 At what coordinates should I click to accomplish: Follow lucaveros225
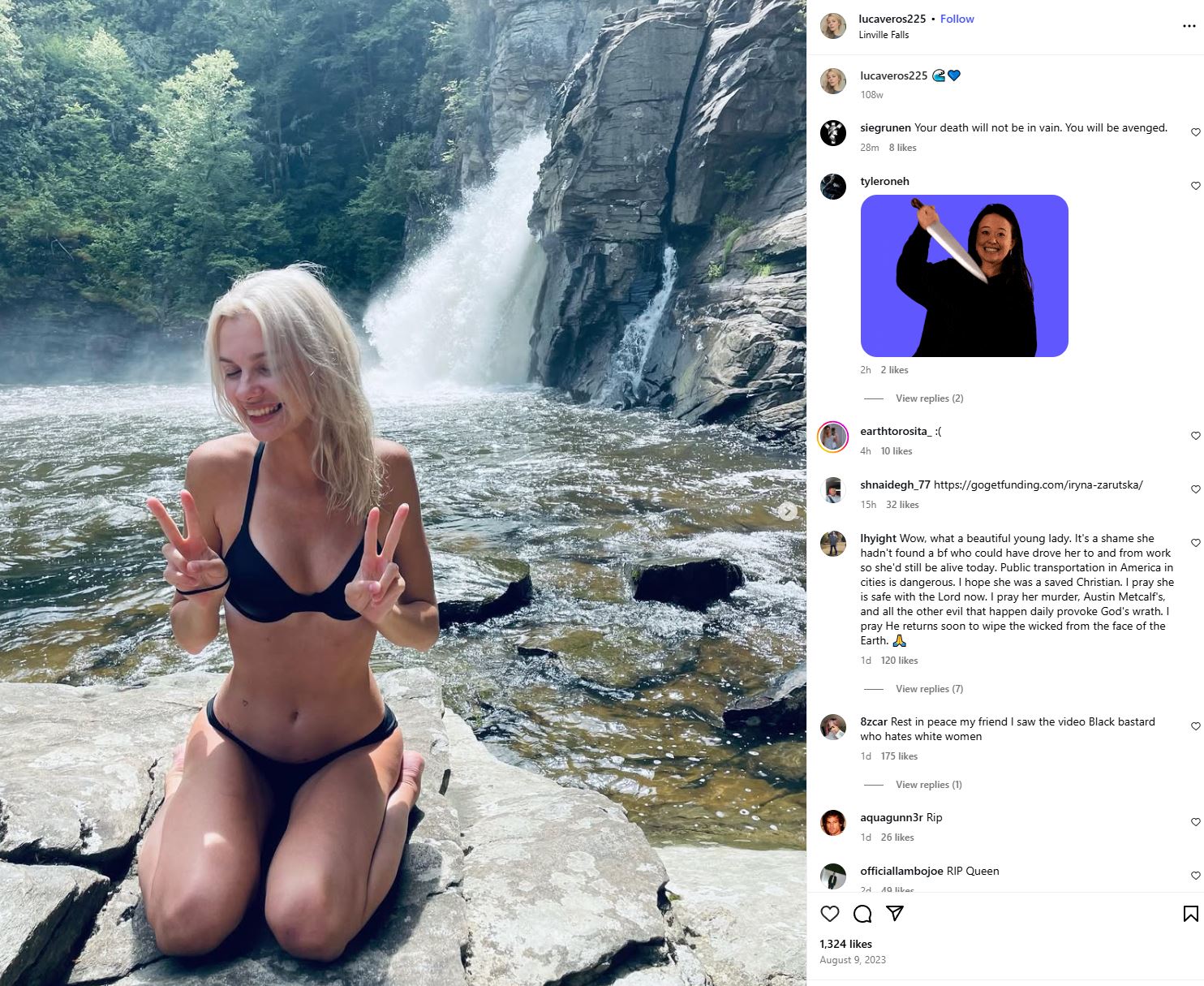(x=957, y=19)
